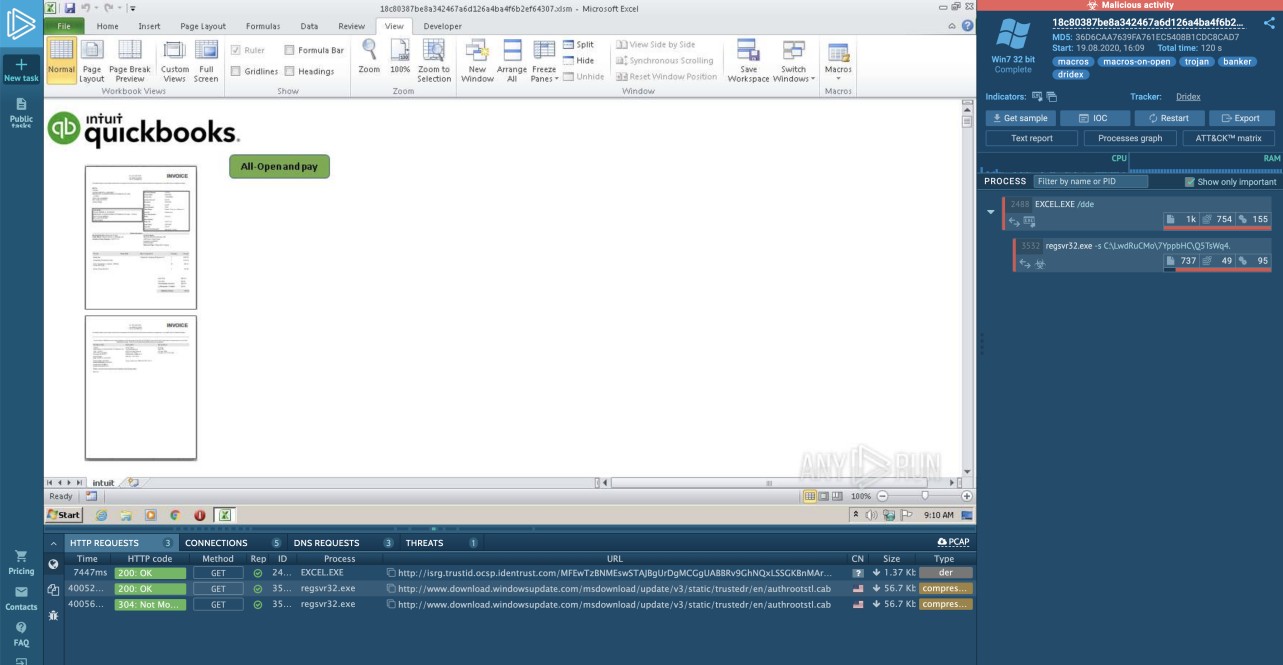Switch to the Formulas ribbon tab
This screenshot has width=1283, height=665.
pos(263,26)
